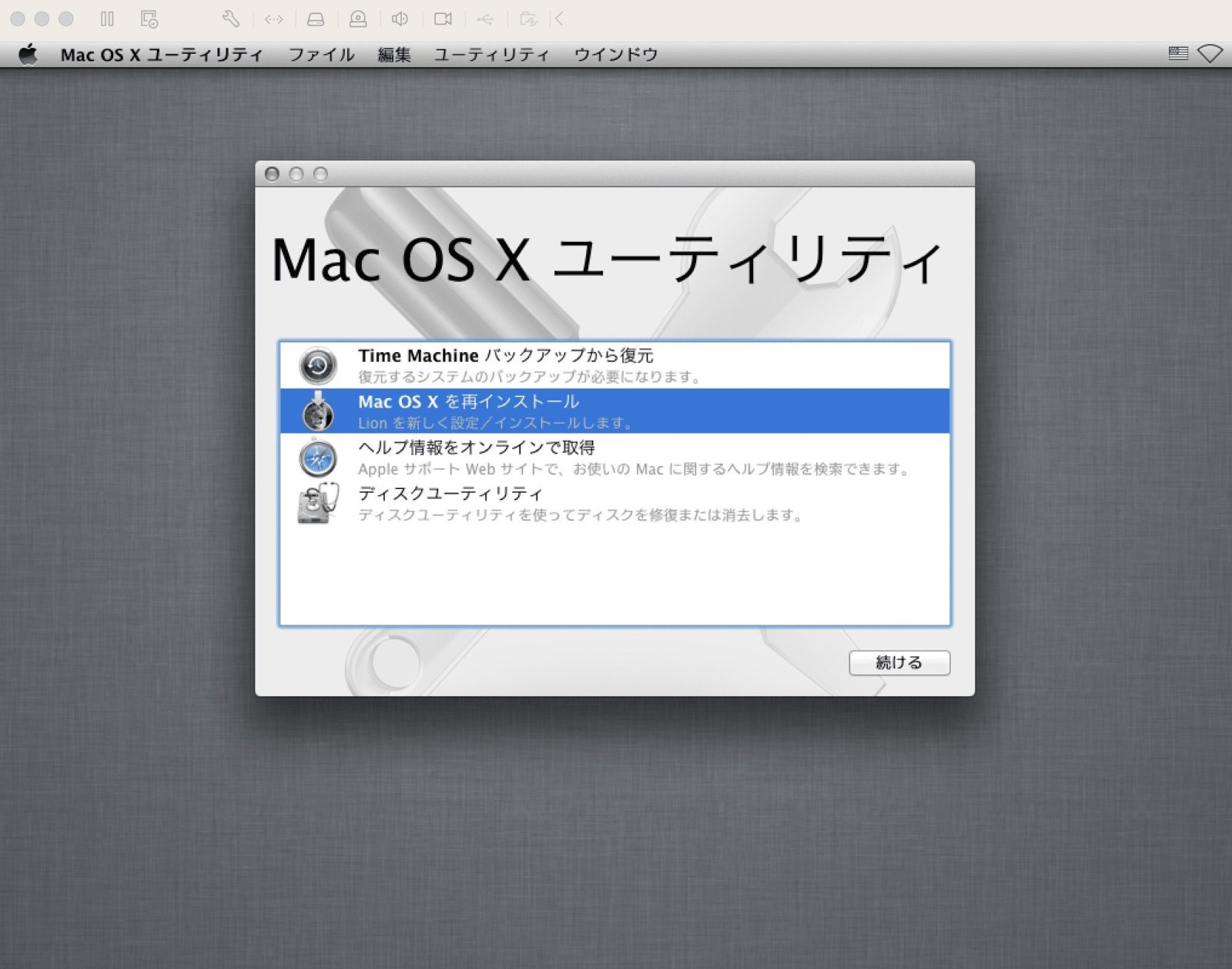Open the ファイル menu
The width and height of the screenshot is (1232, 969).
[x=322, y=55]
